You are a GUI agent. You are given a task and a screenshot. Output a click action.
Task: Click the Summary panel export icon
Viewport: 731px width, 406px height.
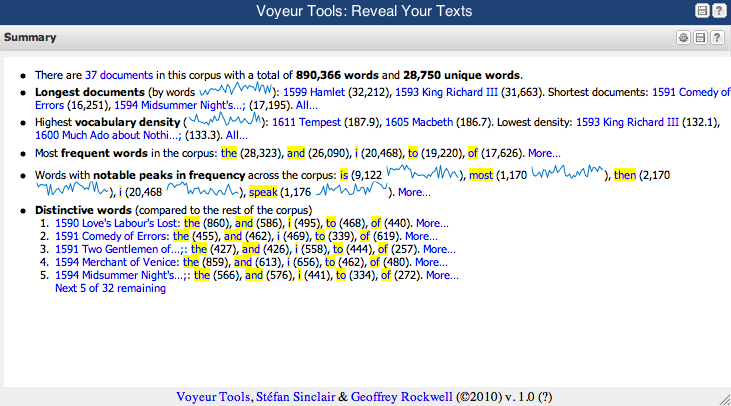coord(700,38)
